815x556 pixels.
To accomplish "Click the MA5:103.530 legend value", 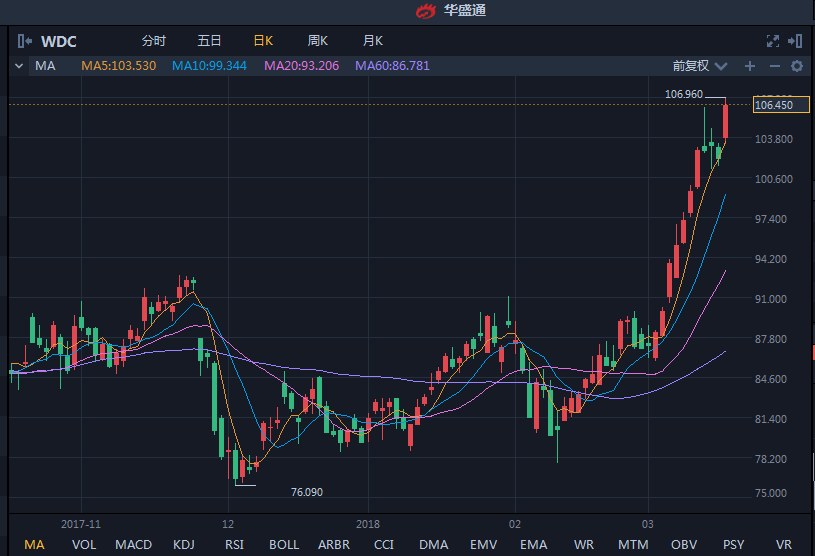I will pos(118,66).
